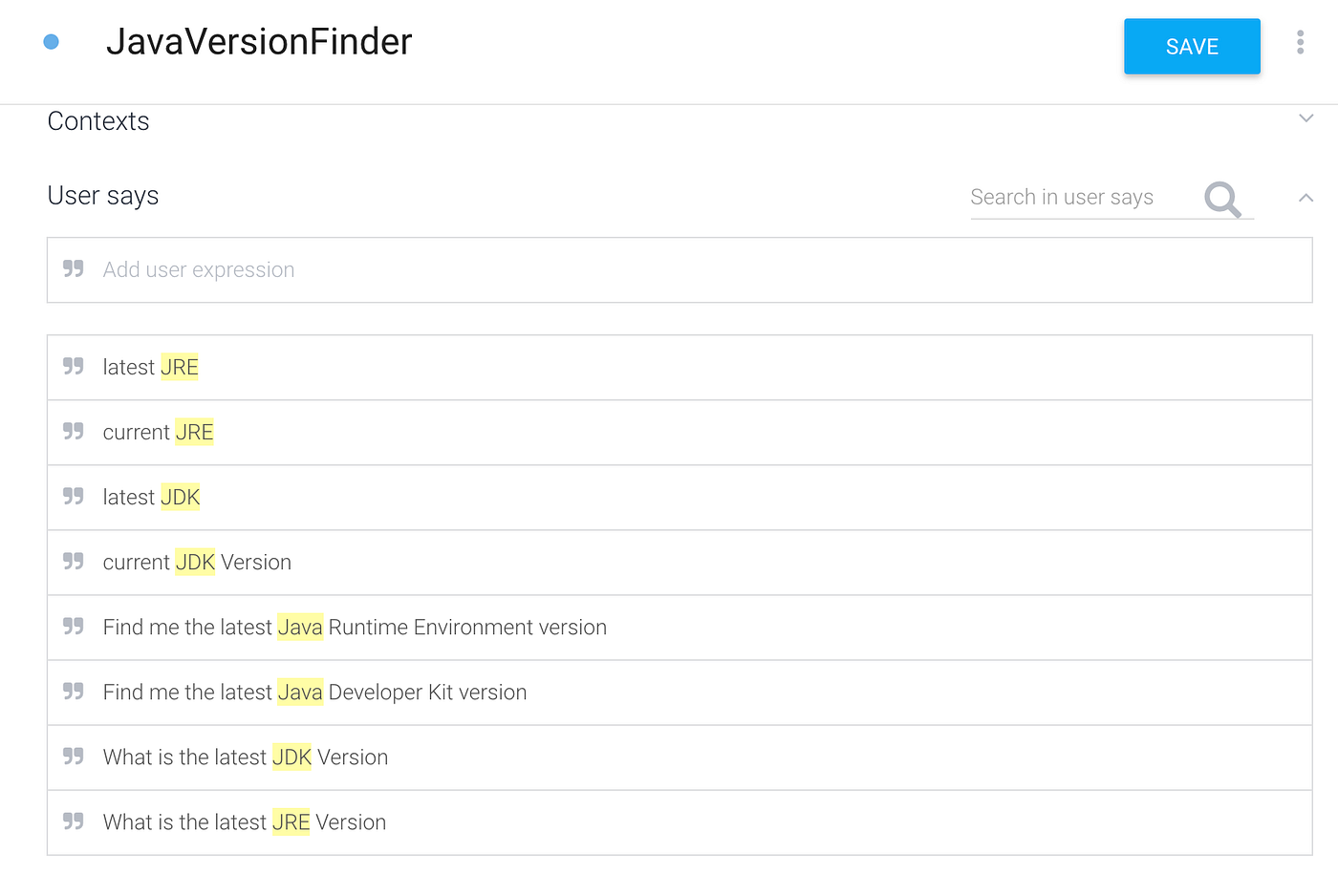Click the blue intent status dot
Image resolution: width=1338 pixels, height=896 pixels.
coord(51,42)
